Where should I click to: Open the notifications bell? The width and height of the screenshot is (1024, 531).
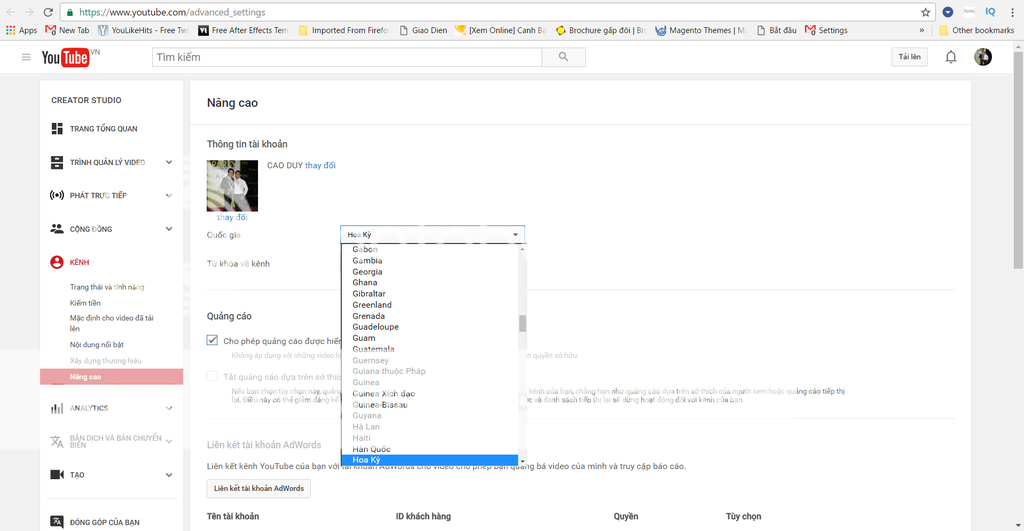tap(951, 57)
